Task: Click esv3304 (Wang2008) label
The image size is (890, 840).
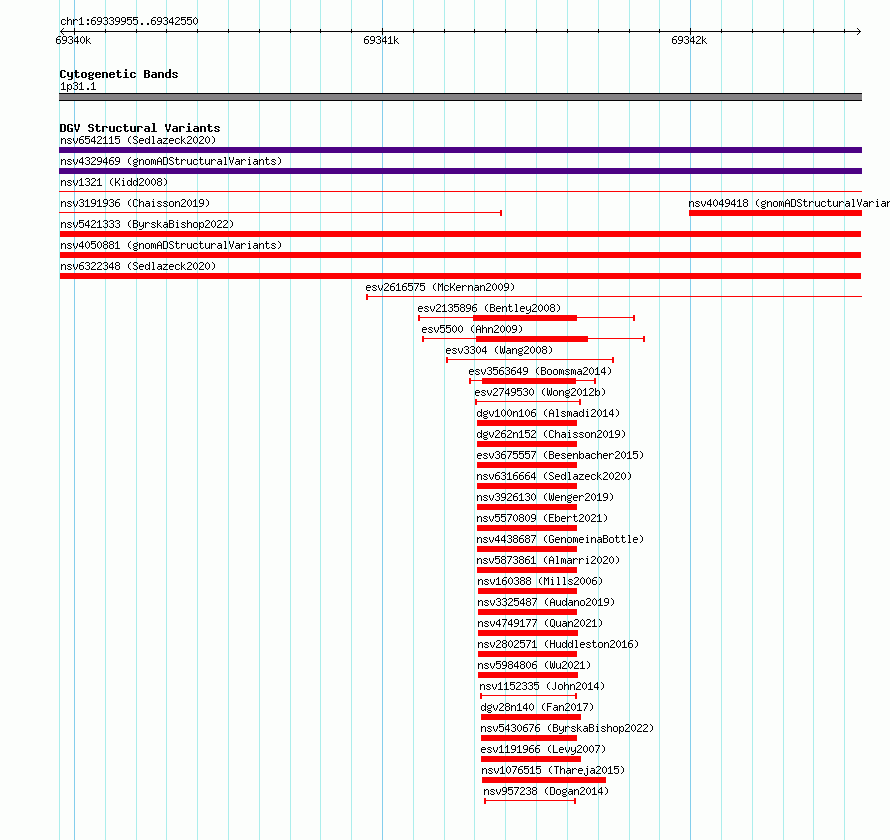Action: click(499, 350)
